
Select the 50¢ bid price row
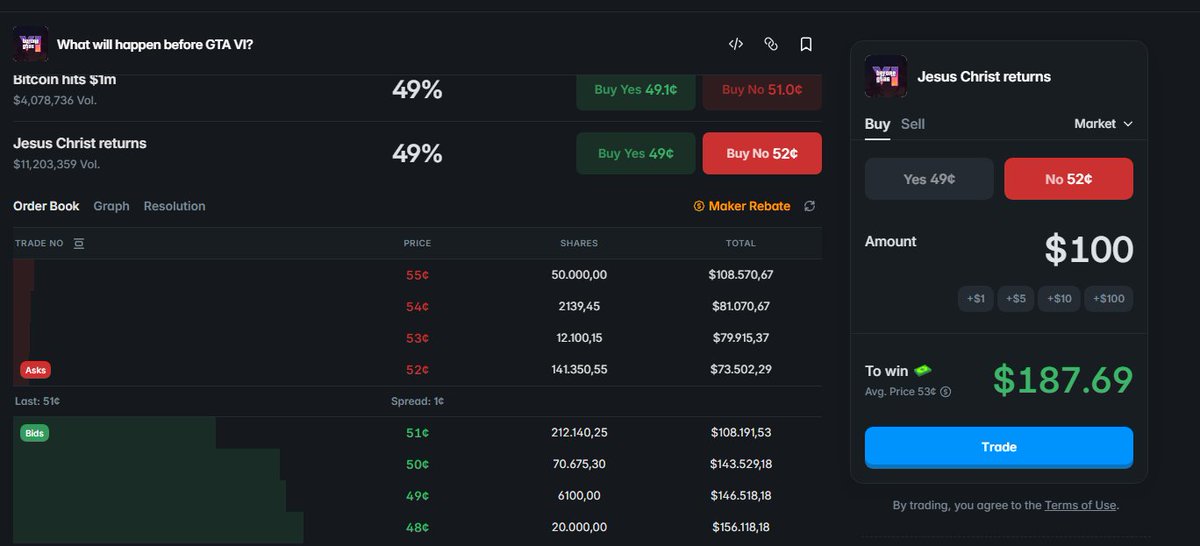pyautogui.click(x=417, y=464)
